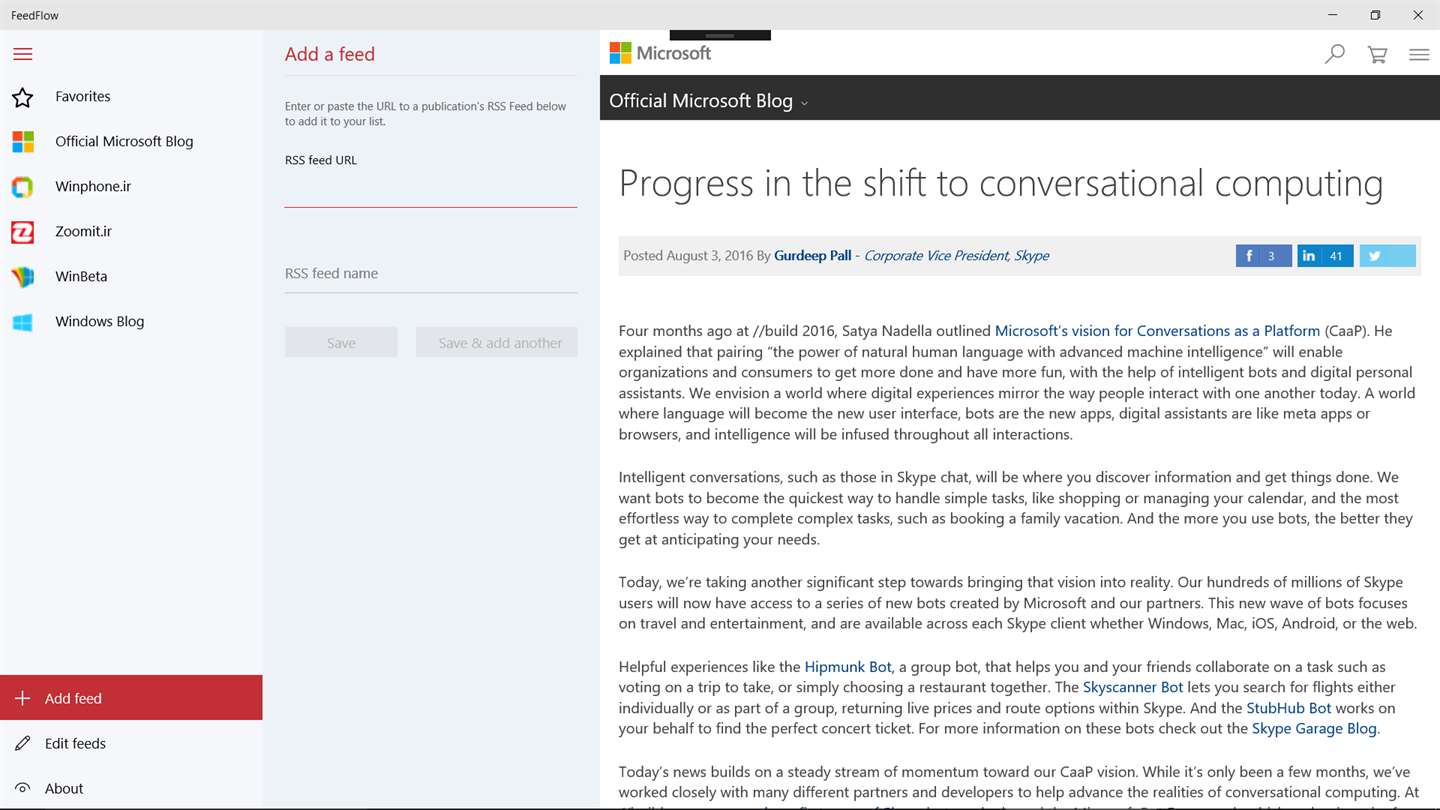Select Official Microsoft Blog feed in sidebar
1440x810 pixels.
(x=124, y=142)
